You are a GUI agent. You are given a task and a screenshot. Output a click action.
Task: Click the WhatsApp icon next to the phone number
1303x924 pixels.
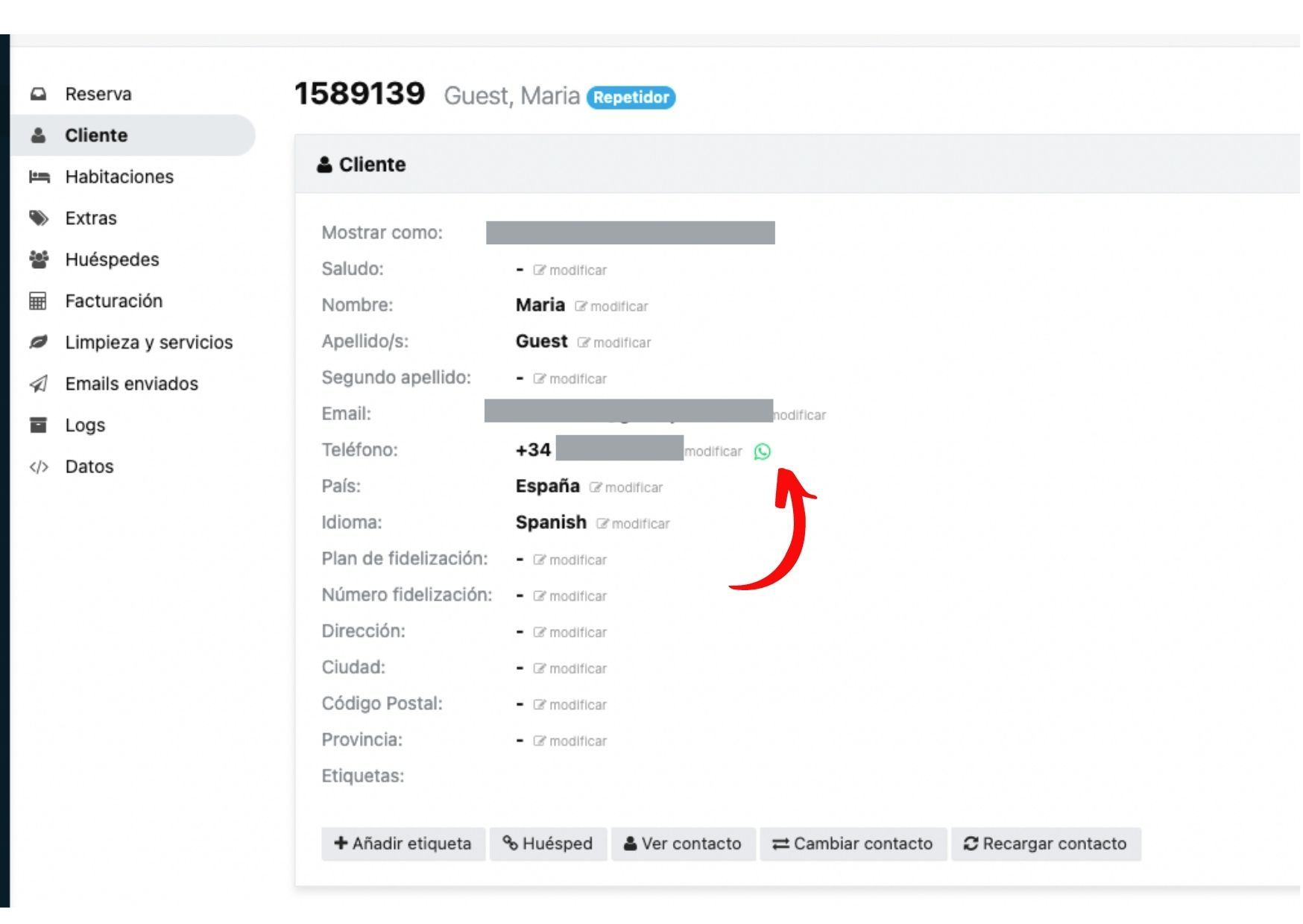[x=762, y=452]
